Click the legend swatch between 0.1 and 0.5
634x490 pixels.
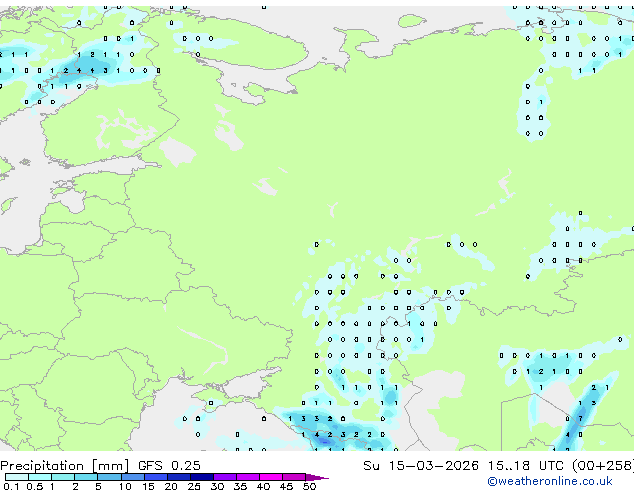point(17,477)
